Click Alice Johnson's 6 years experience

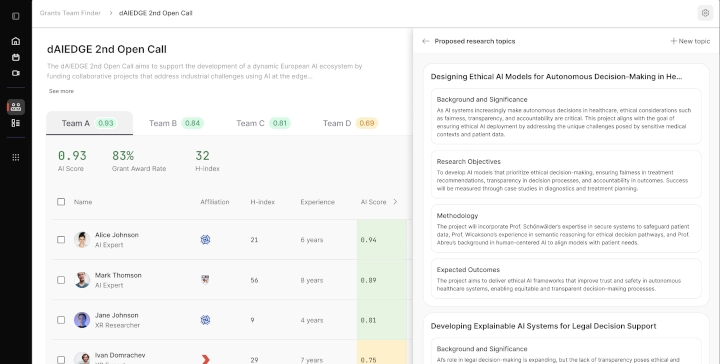coord(312,240)
